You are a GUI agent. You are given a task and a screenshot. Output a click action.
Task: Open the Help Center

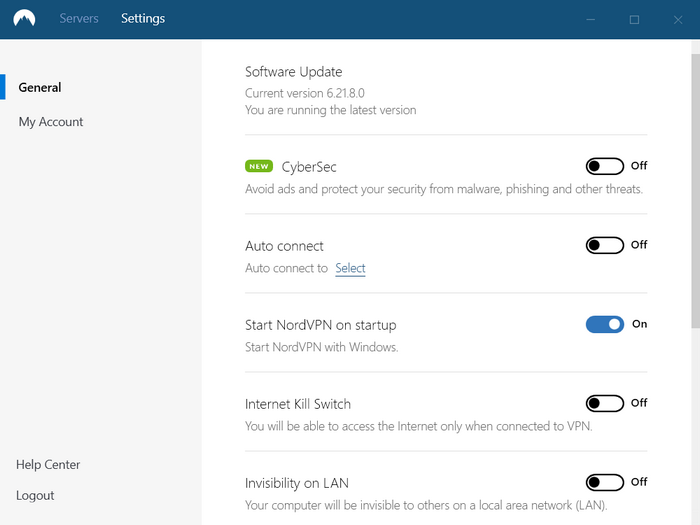click(x=48, y=465)
